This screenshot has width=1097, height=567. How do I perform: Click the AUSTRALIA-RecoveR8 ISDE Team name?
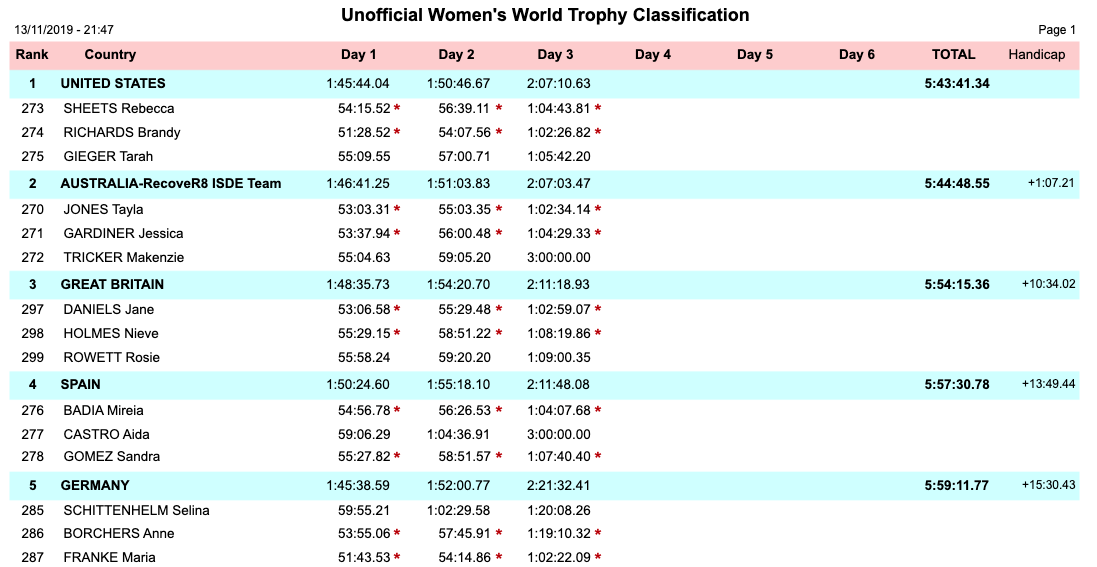(x=171, y=184)
